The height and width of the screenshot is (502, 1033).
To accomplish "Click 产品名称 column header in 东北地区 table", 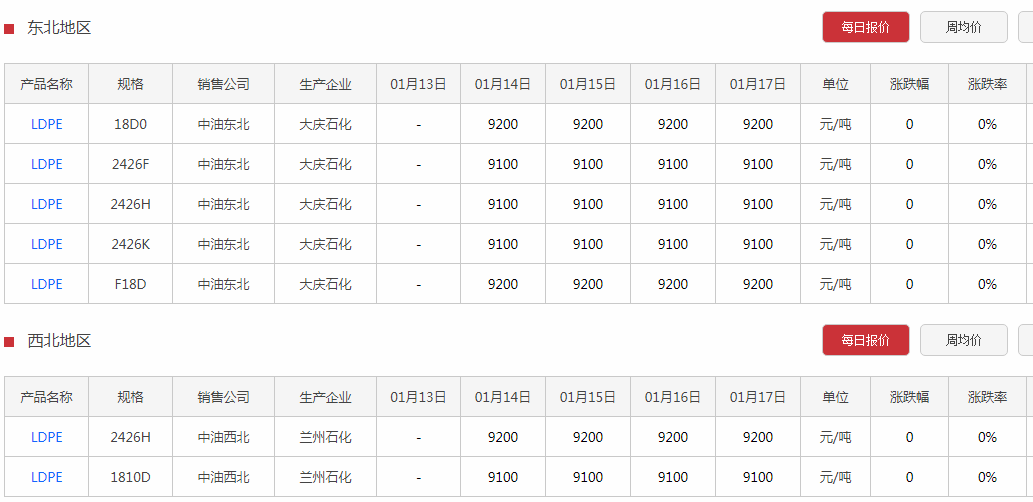I will pos(47,84).
